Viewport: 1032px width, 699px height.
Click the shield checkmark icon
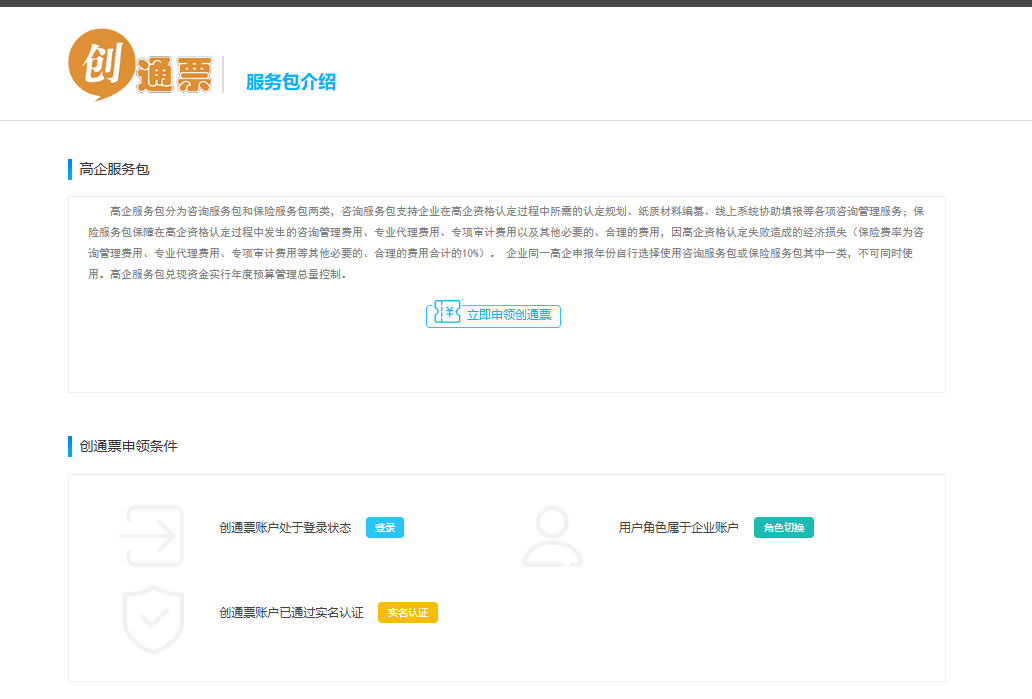click(153, 619)
